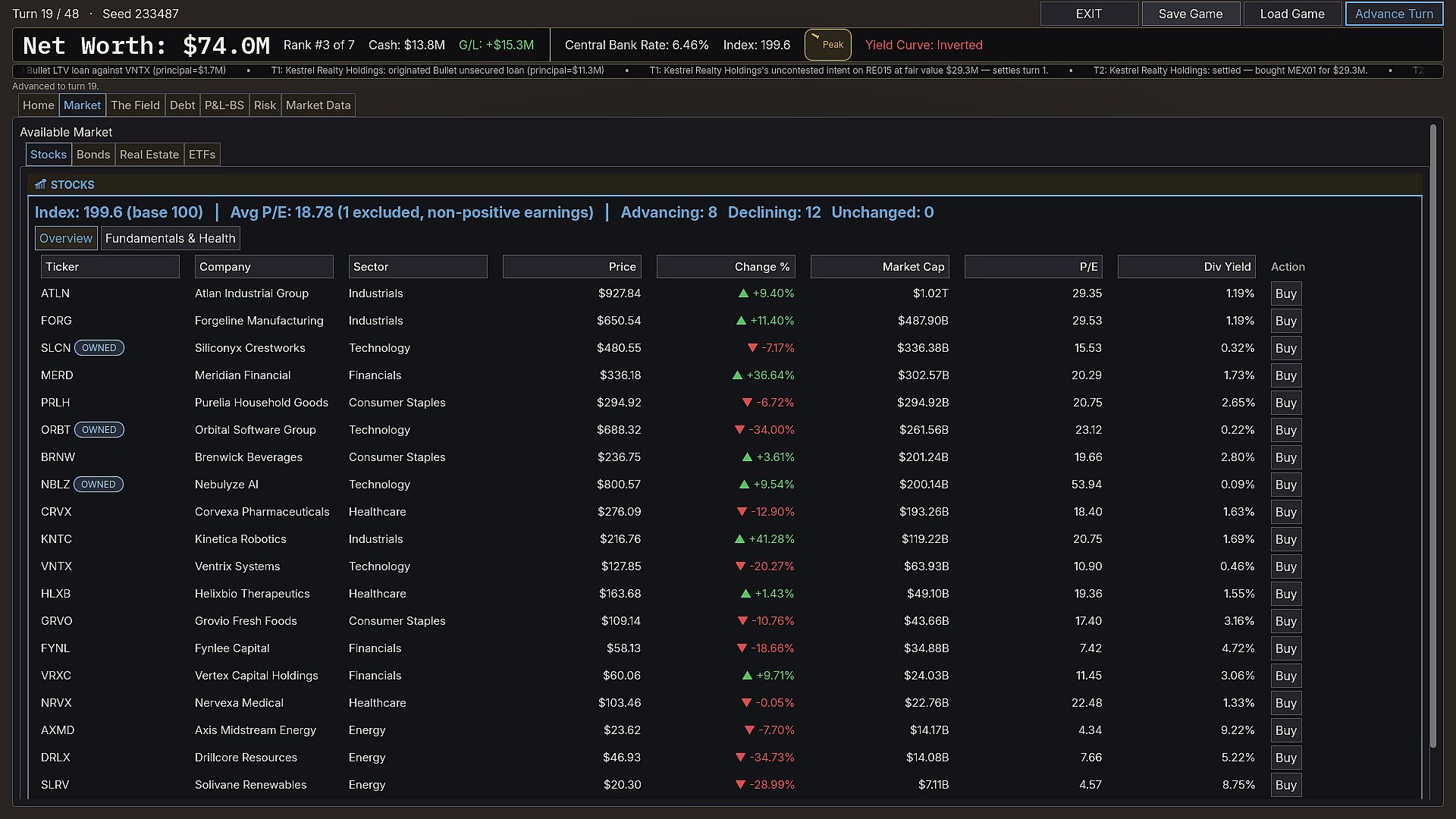Click the Peak market cycle badge
This screenshot has width=1456, height=819.
point(827,45)
